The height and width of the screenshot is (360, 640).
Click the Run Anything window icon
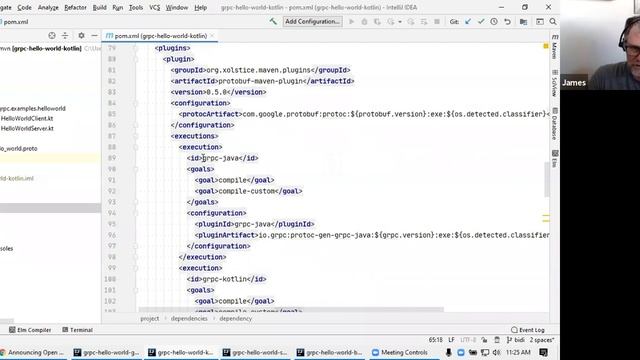(x=540, y=22)
